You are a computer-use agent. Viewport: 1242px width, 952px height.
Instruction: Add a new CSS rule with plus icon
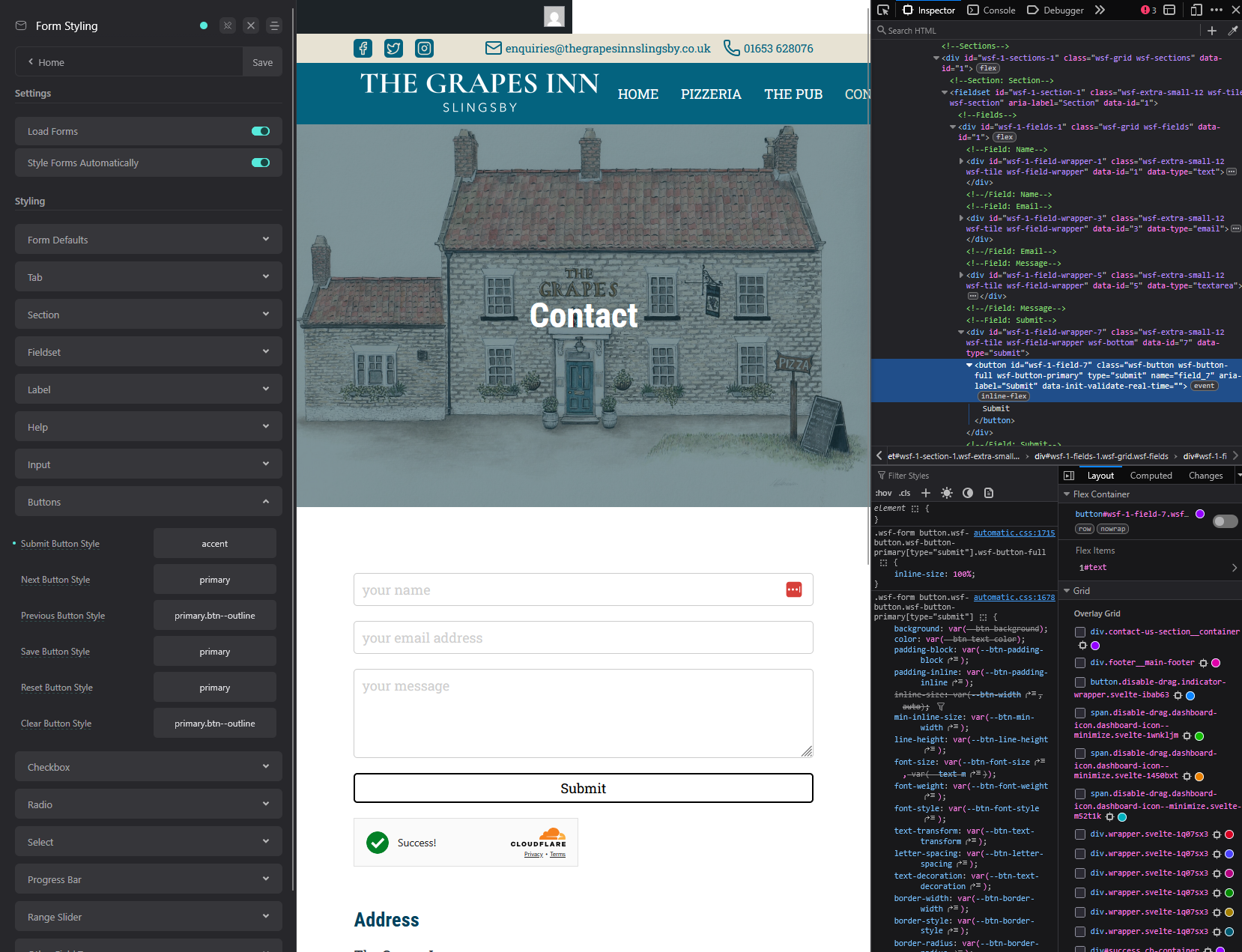[926, 493]
